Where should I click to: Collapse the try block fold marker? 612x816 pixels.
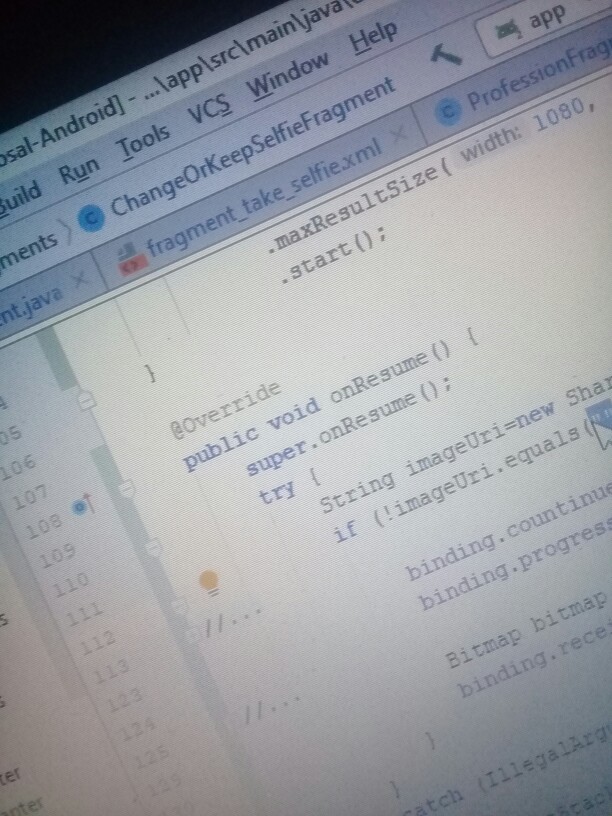click(x=127, y=489)
